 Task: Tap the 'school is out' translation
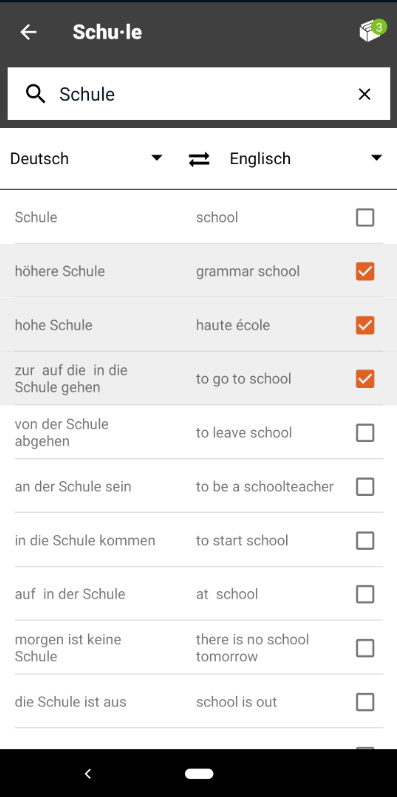pyautogui.click(x=236, y=702)
